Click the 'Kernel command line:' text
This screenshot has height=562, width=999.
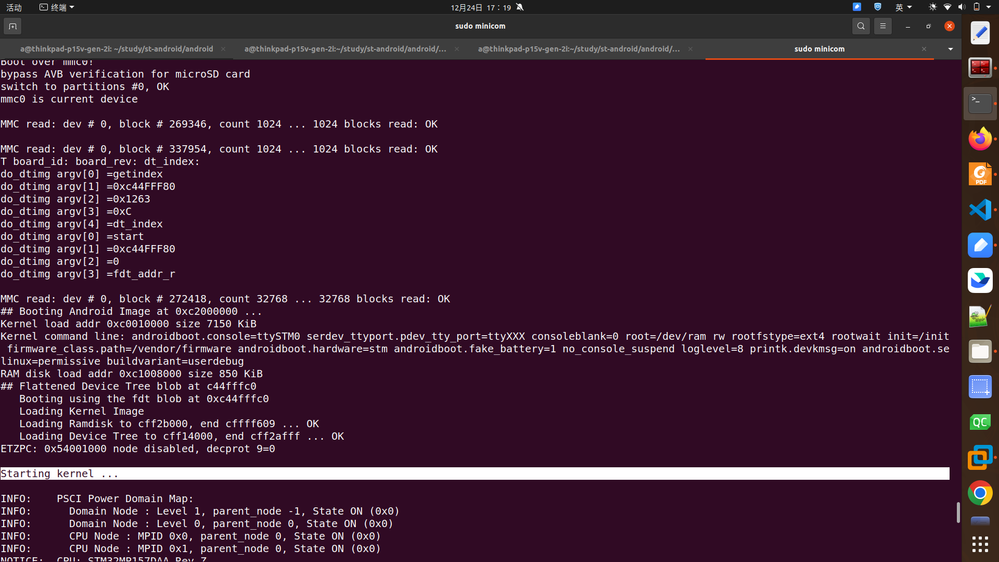coord(62,336)
